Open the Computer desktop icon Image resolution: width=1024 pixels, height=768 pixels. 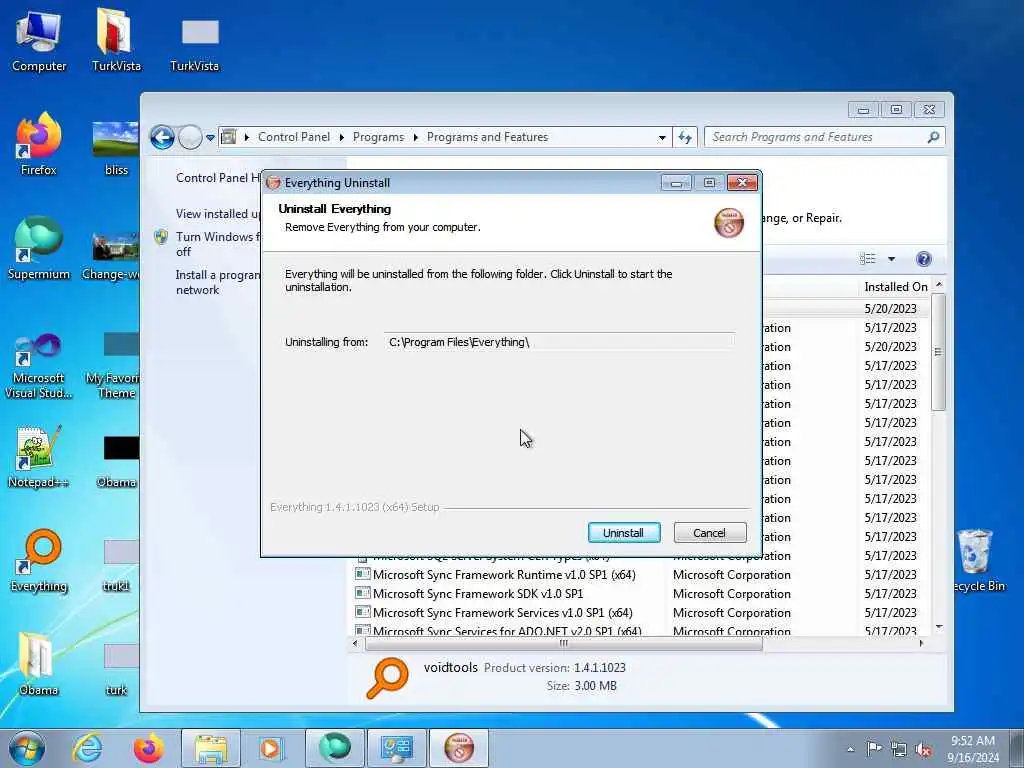tap(39, 40)
